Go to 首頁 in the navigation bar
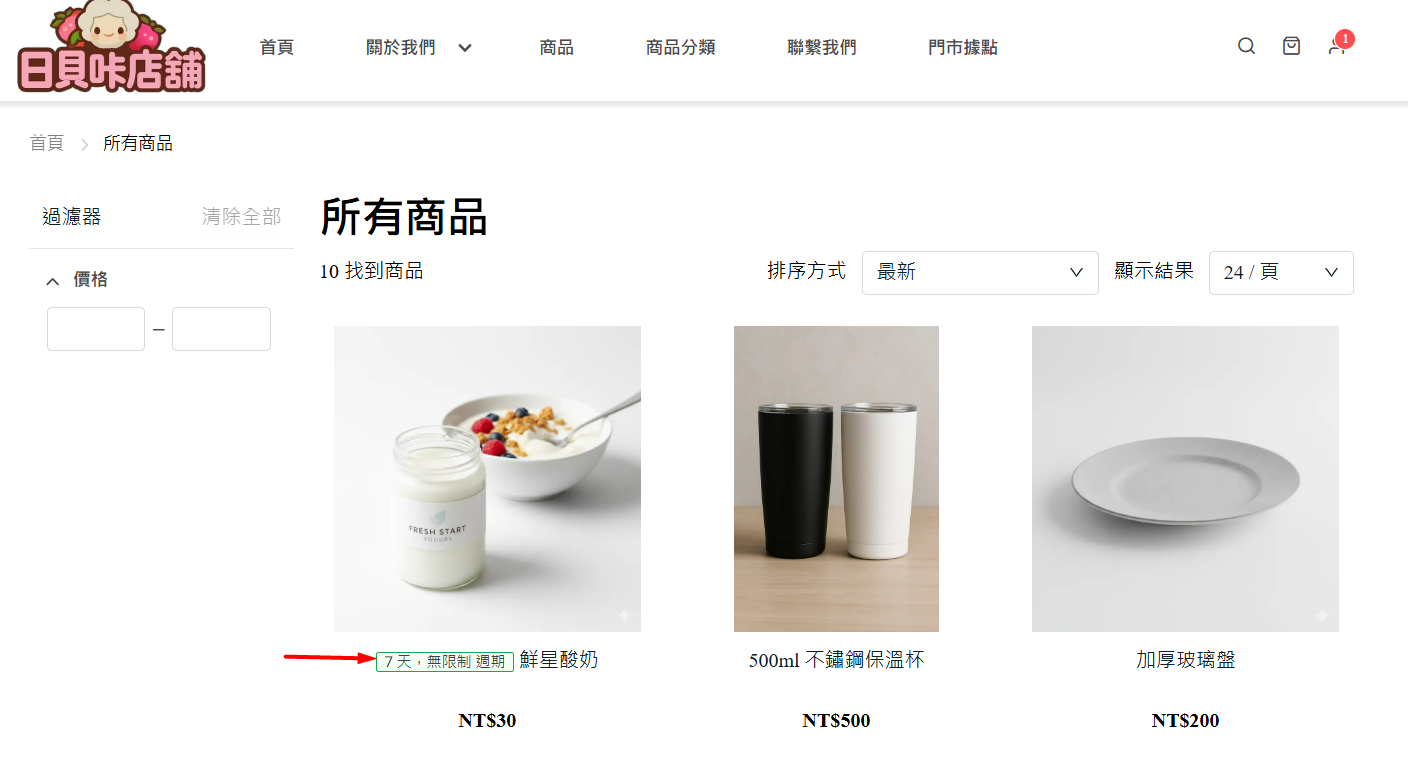1408x759 pixels. (277, 48)
